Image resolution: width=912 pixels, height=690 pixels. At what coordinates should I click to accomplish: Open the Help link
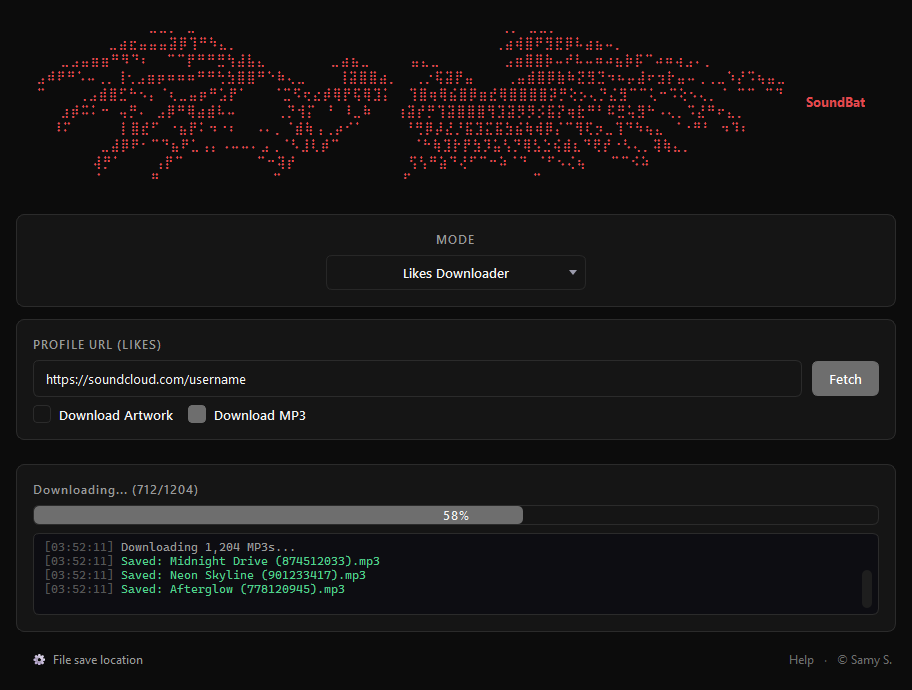point(801,660)
